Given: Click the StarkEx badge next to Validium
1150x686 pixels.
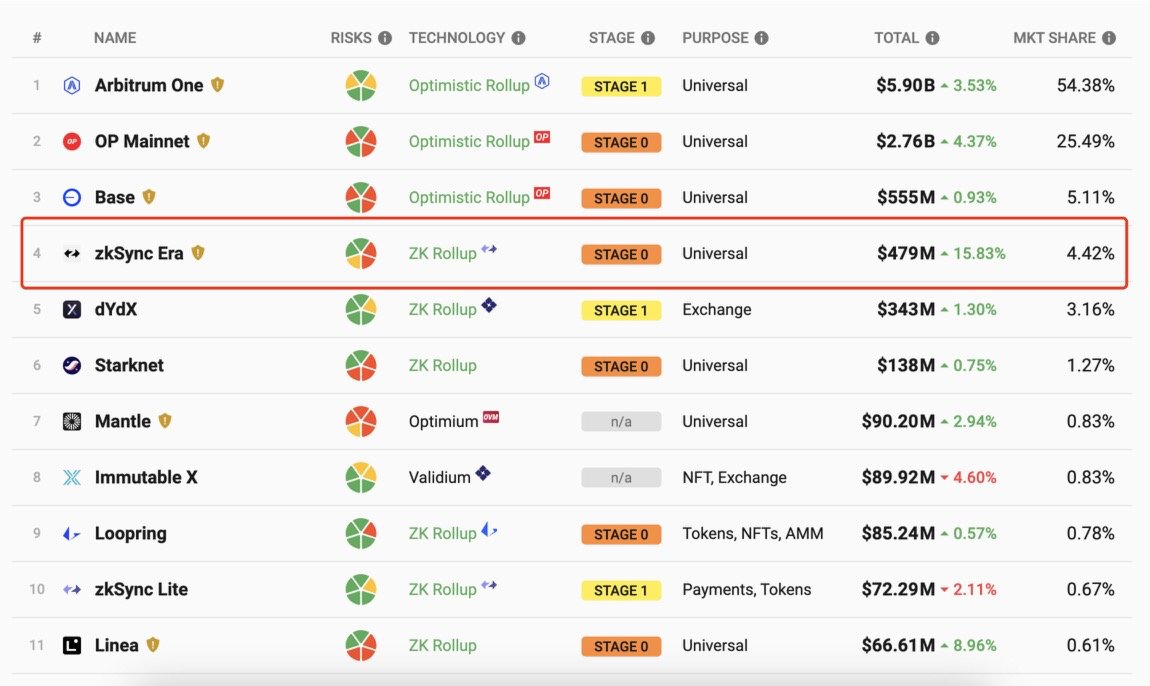Looking at the screenshot, I should click(x=483, y=473).
